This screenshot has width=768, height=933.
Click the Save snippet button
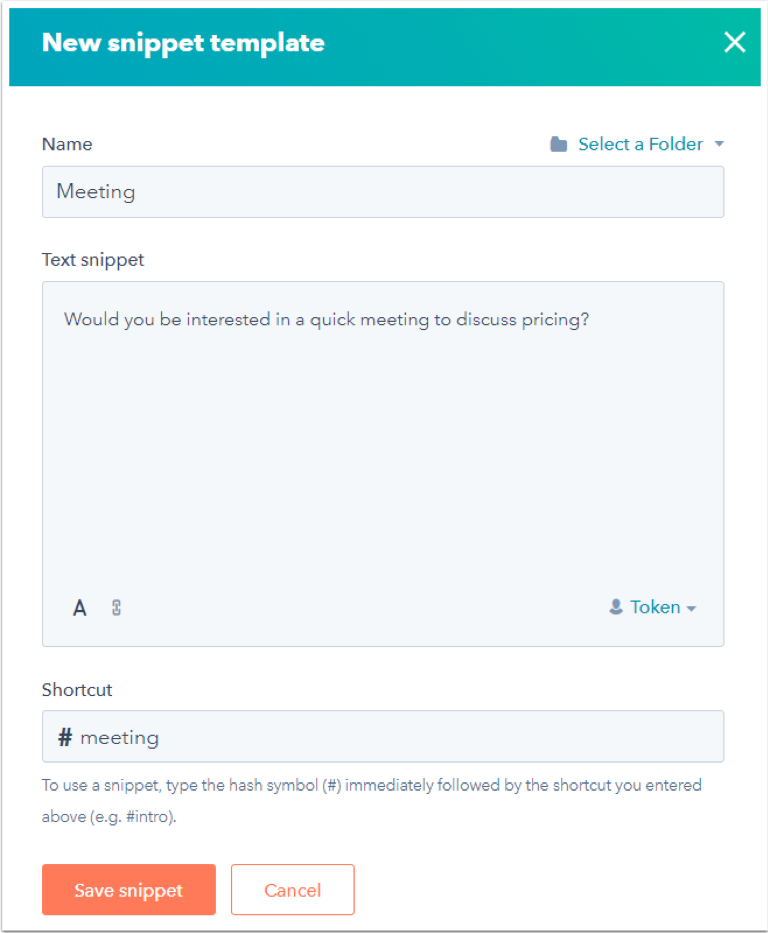(x=128, y=889)
